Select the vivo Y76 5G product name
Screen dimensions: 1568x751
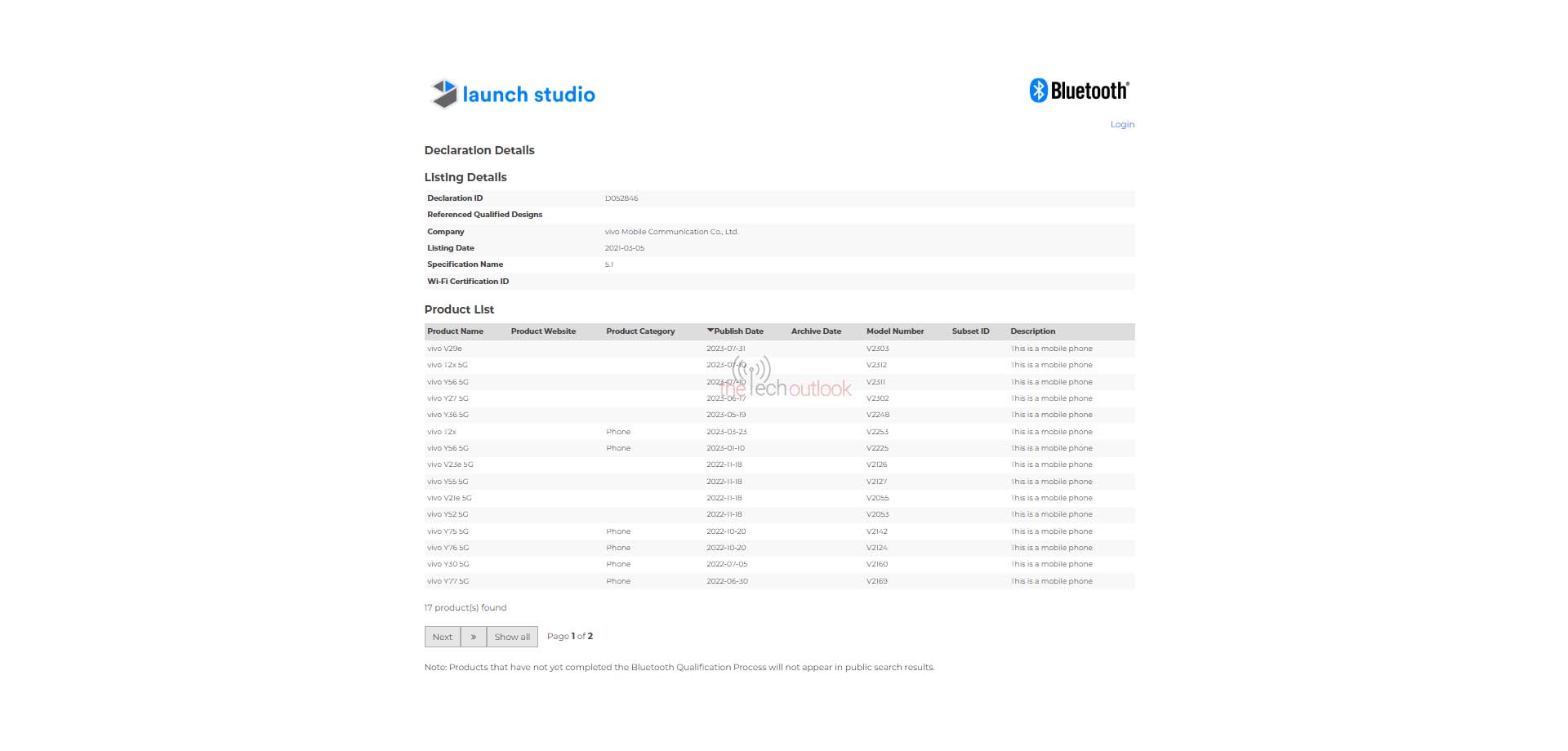(448, 548)
